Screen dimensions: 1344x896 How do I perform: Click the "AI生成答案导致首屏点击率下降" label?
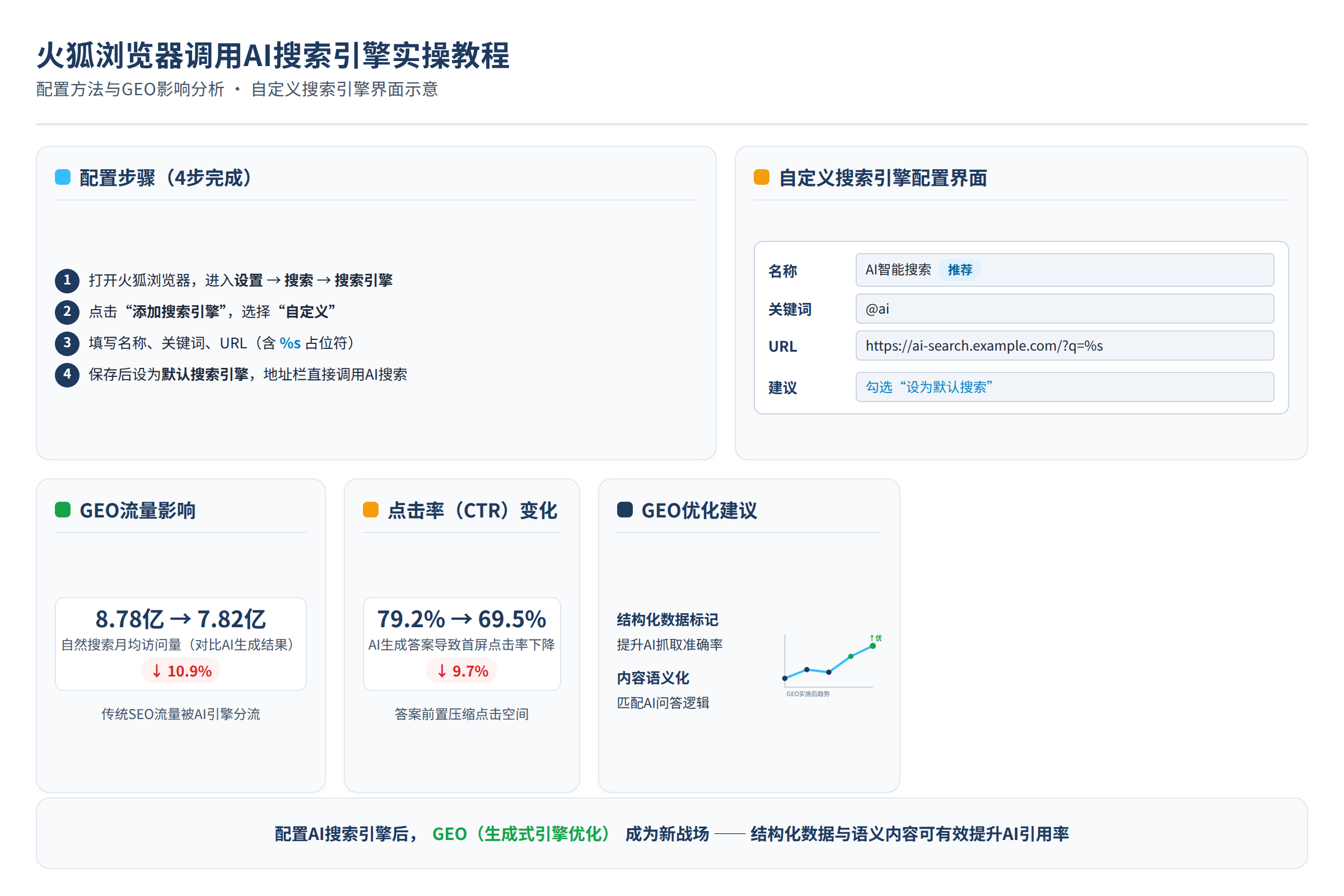(461, 645)
